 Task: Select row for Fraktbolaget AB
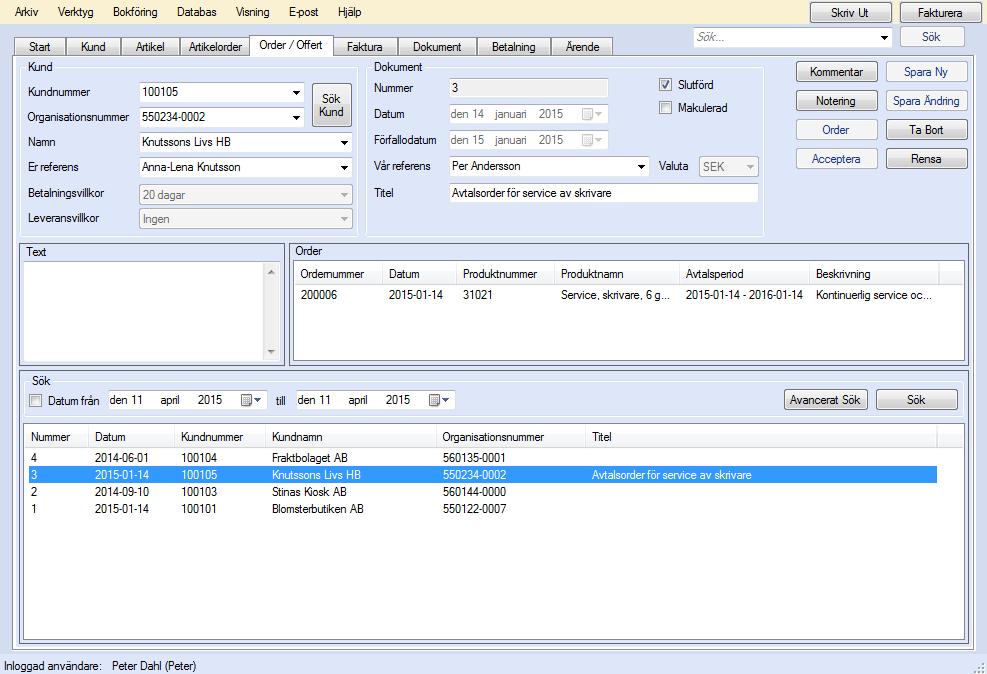[x=482, y=458]
